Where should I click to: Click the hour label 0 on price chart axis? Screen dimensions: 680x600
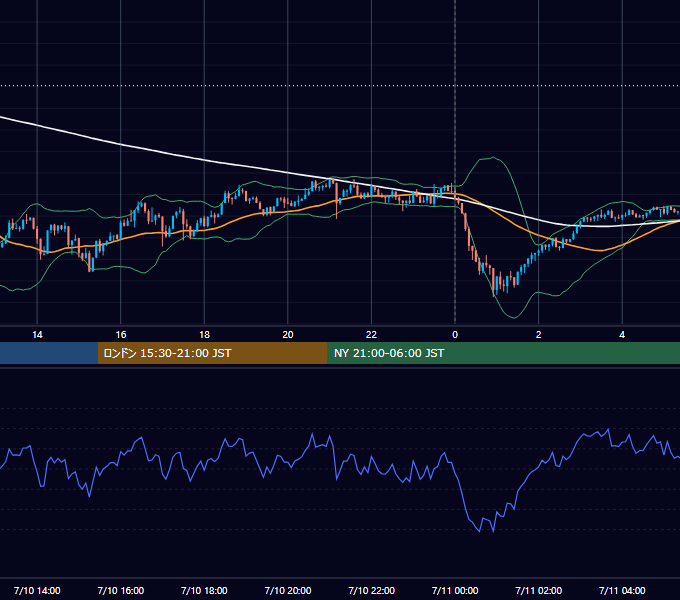click(x=455, y=335)
